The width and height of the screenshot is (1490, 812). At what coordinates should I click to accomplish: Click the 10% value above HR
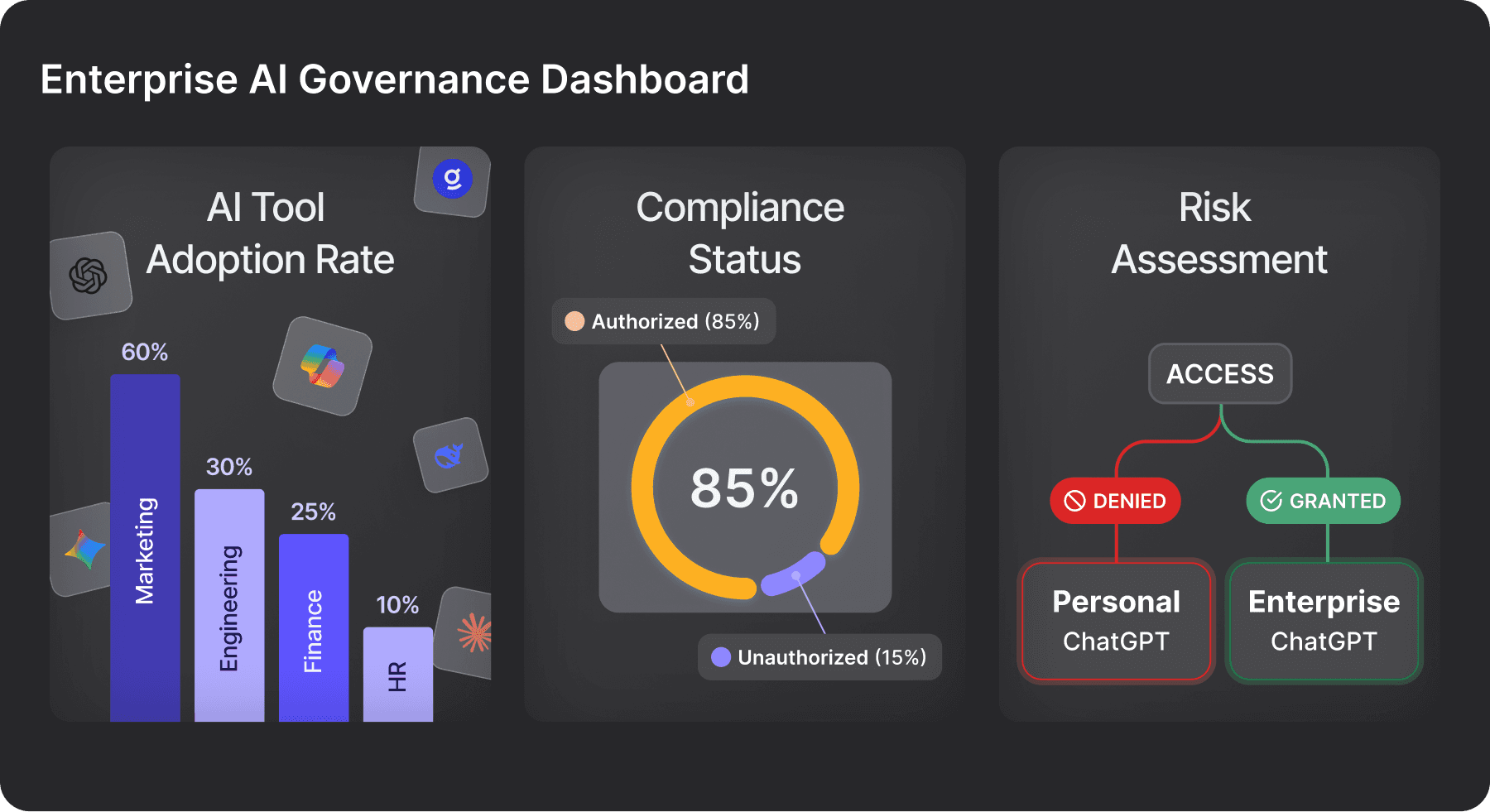[x=398, y=605]
